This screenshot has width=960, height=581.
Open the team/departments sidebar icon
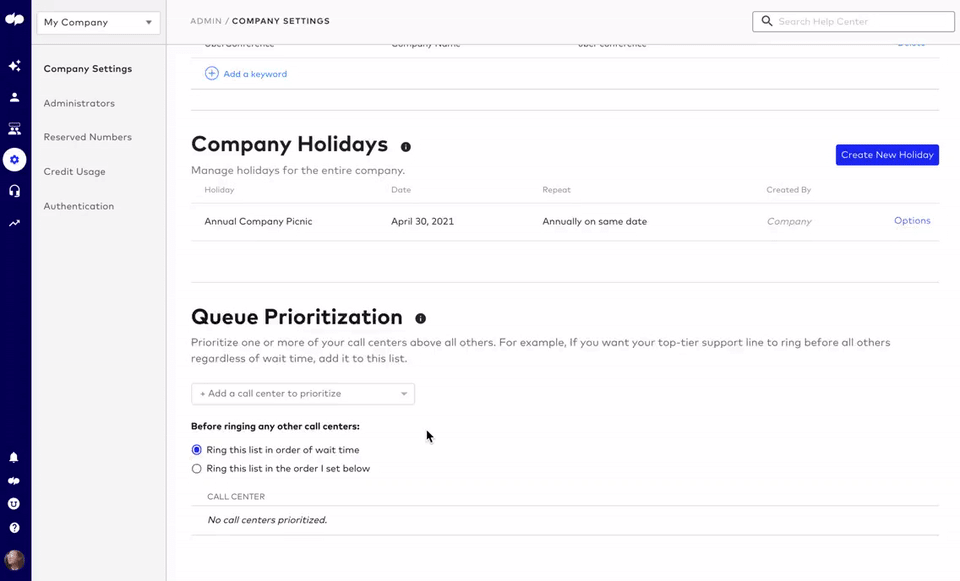[15, 129]
